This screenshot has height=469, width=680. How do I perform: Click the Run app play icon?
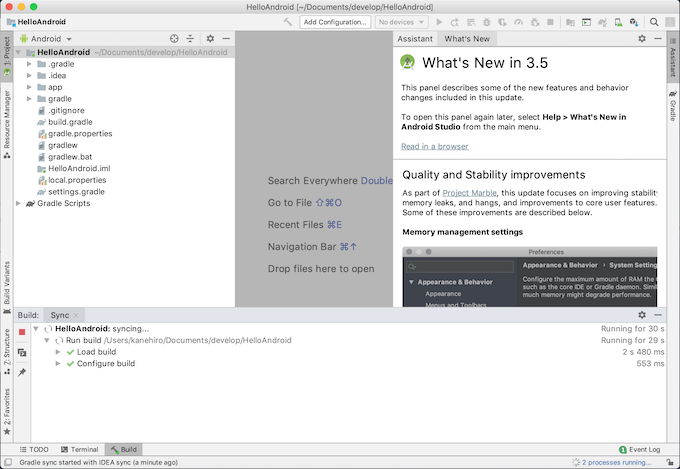click(439, 22)
